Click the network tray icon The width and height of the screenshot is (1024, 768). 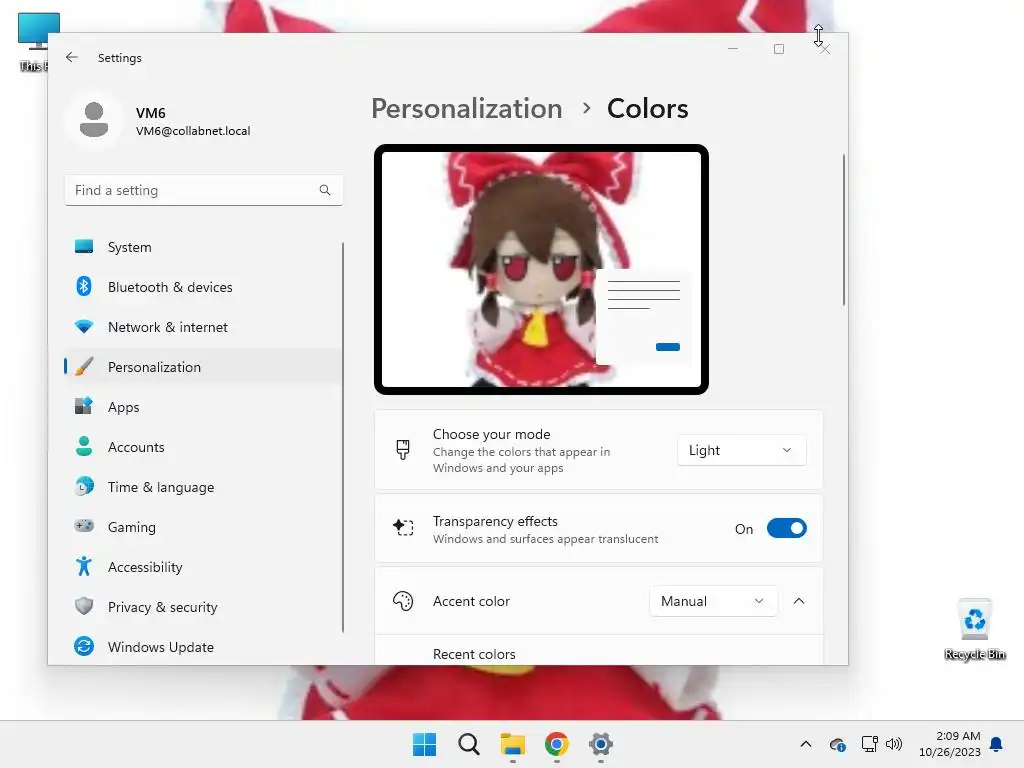869,744
